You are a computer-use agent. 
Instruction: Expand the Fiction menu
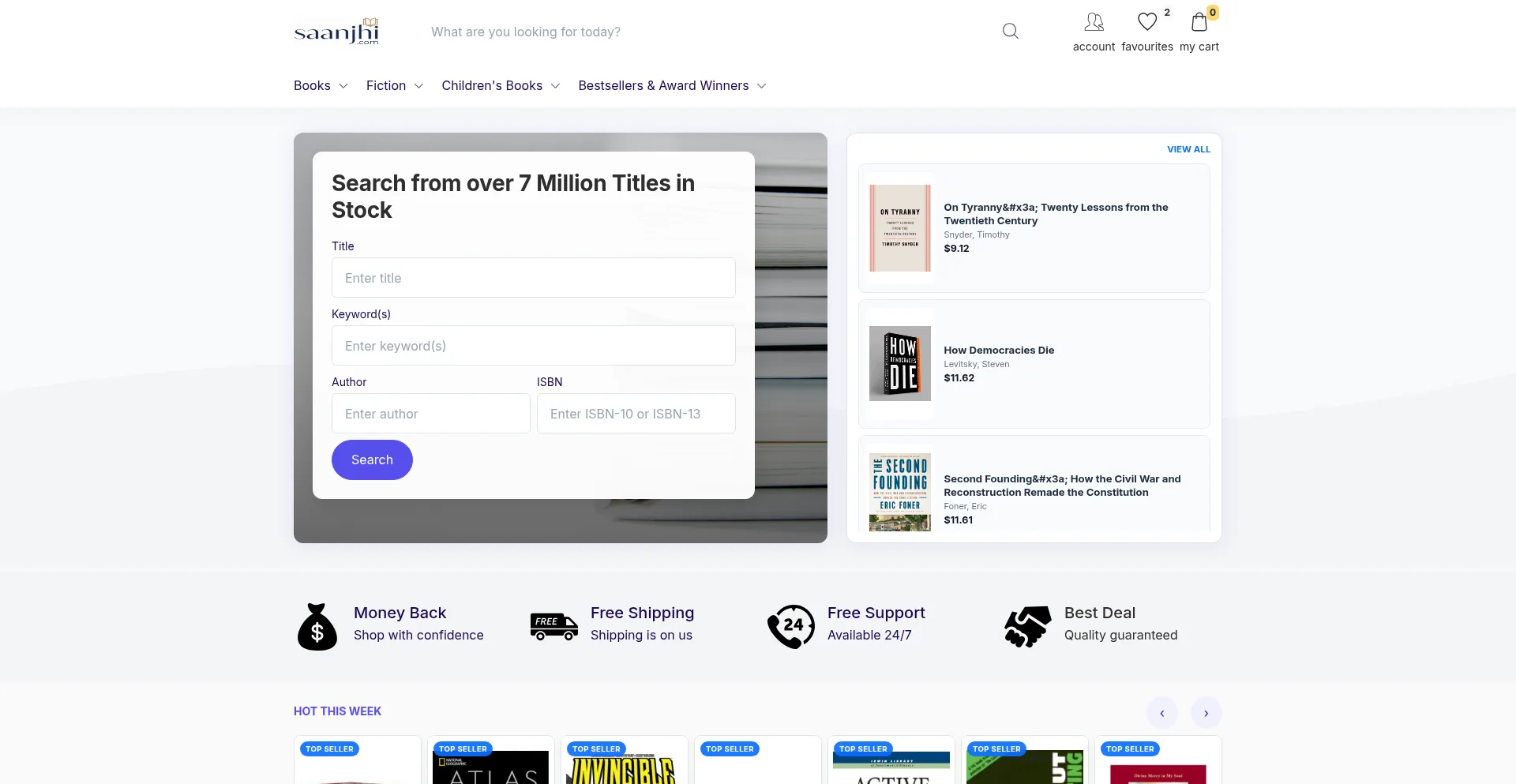tap(395, 85)
